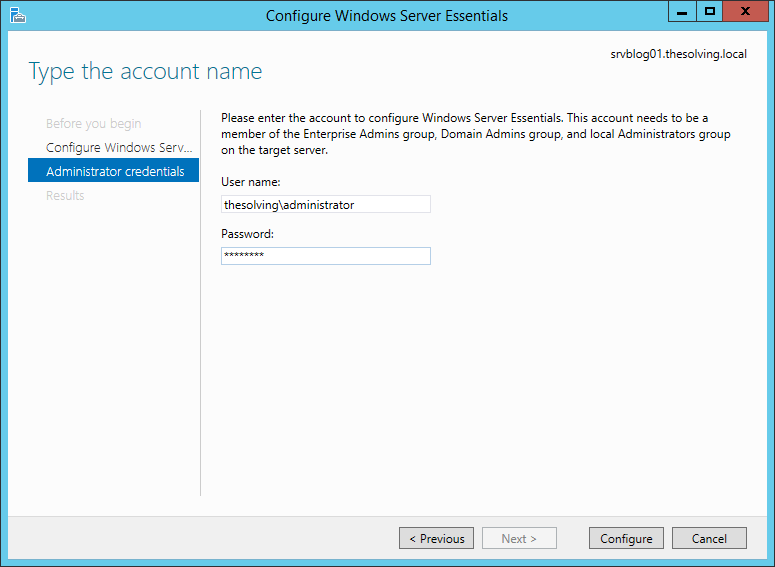The height and width of the screenshot is (567, 775).
Task: Focus the Password input field
Action: click(326, 256)
